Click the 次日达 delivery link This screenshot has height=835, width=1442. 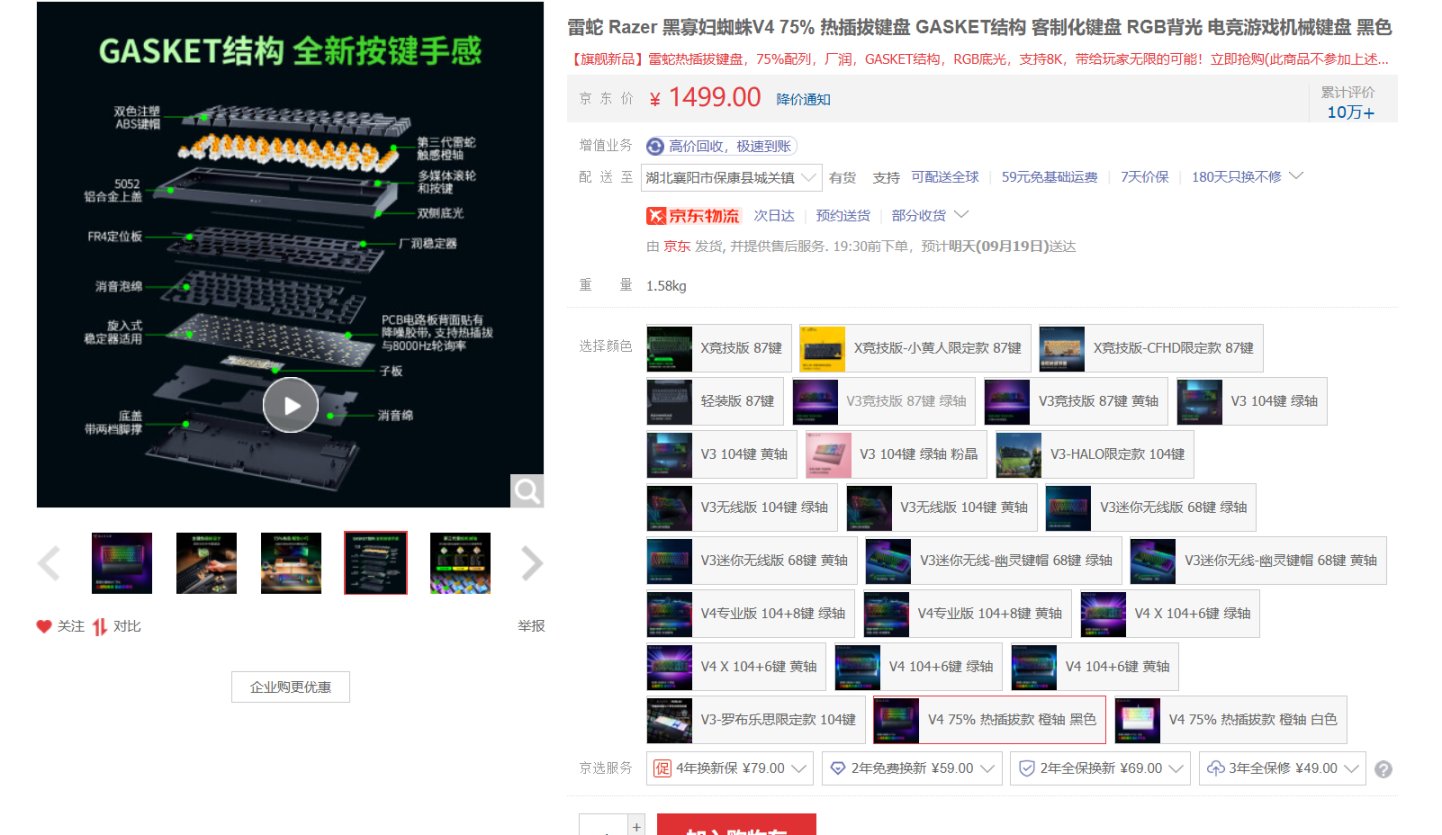[774, 215]
